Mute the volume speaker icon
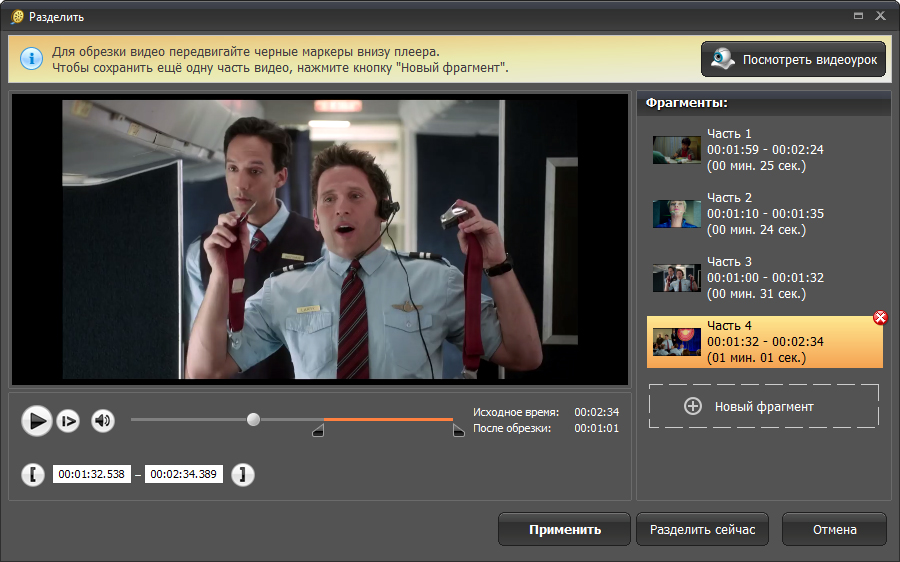The image size is (900, 562). (x=103, y=421)
